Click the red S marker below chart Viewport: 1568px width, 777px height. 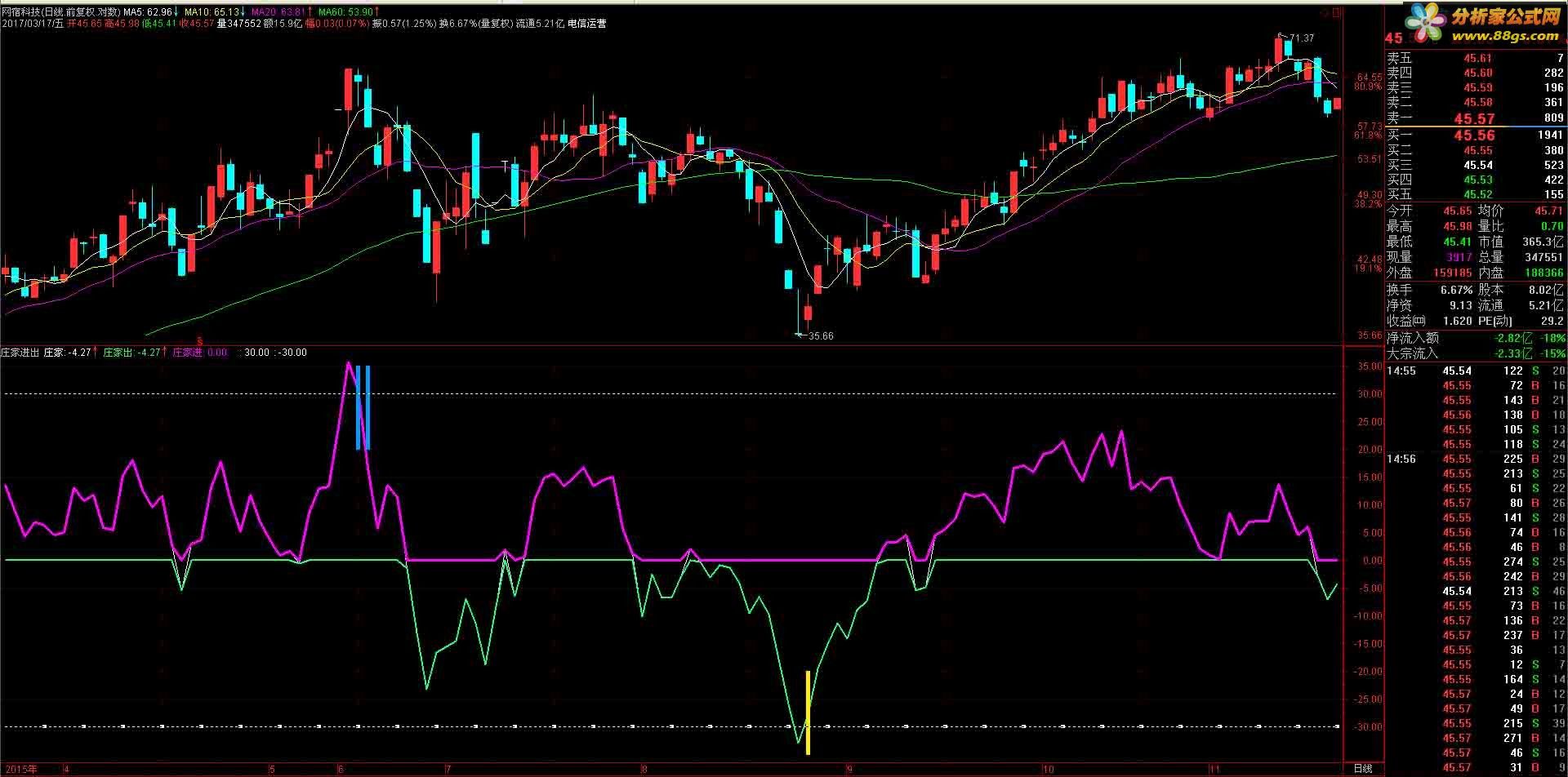(x=201, y=341)
